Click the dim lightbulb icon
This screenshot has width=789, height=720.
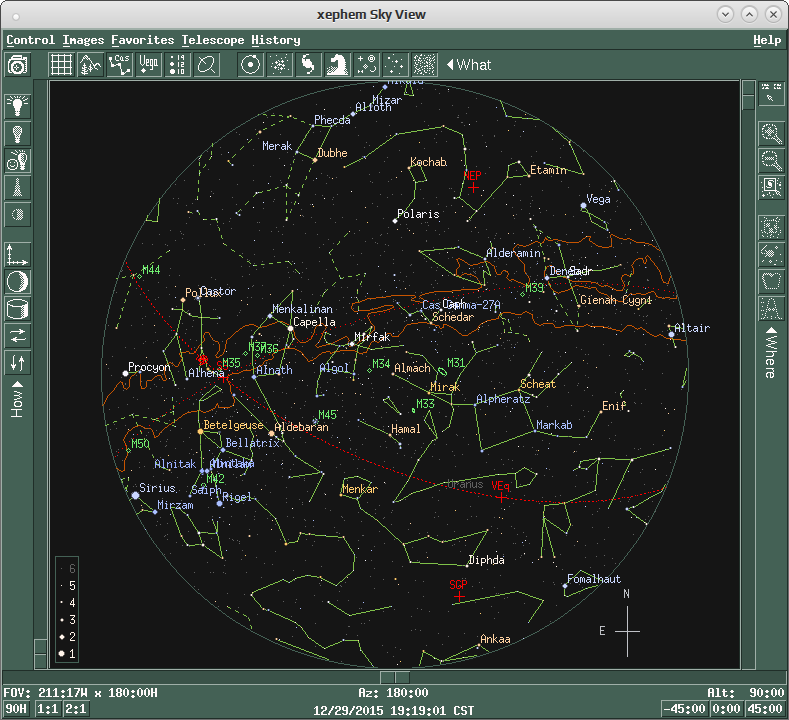(18, 134)
